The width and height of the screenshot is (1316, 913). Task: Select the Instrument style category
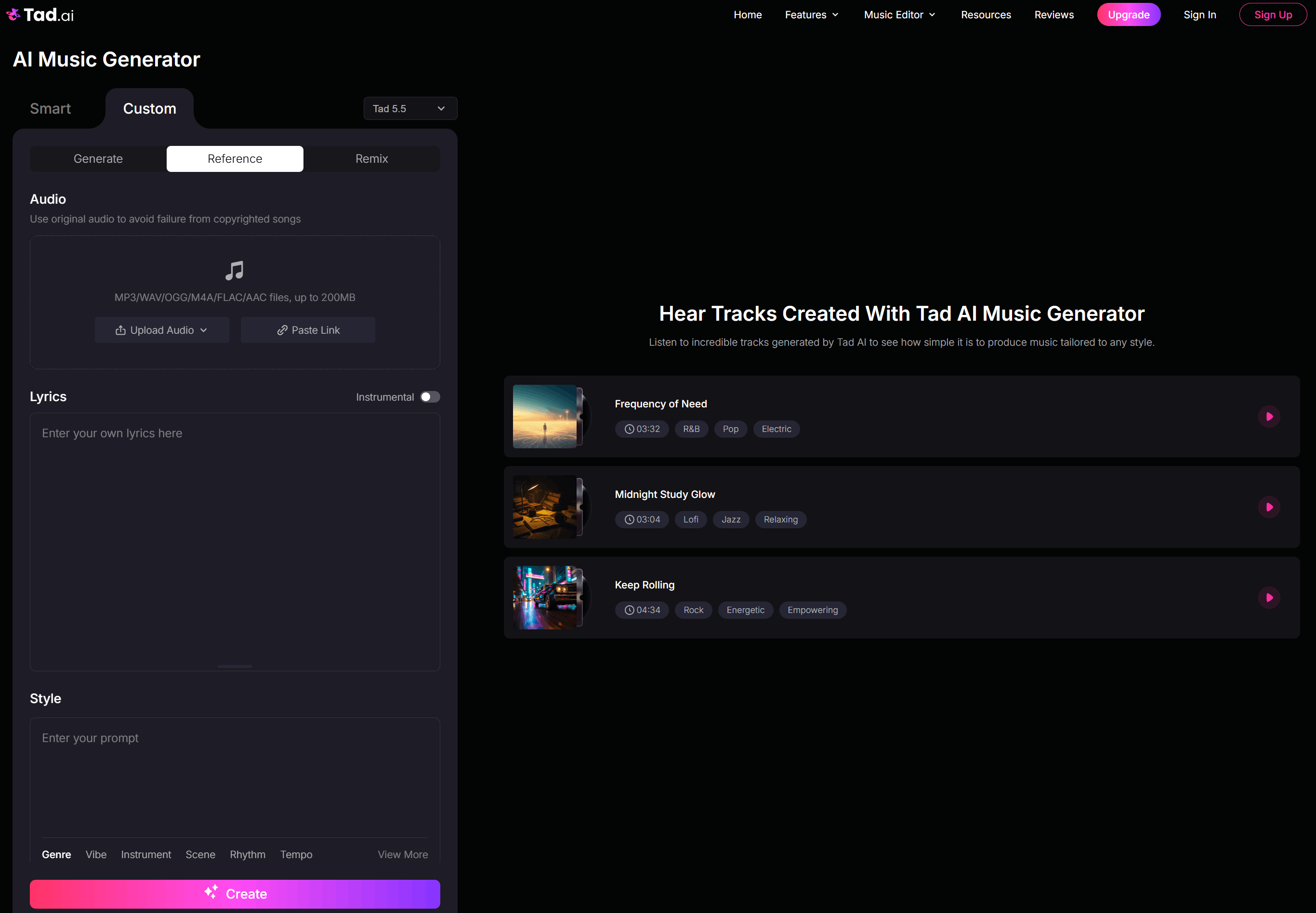146,854
